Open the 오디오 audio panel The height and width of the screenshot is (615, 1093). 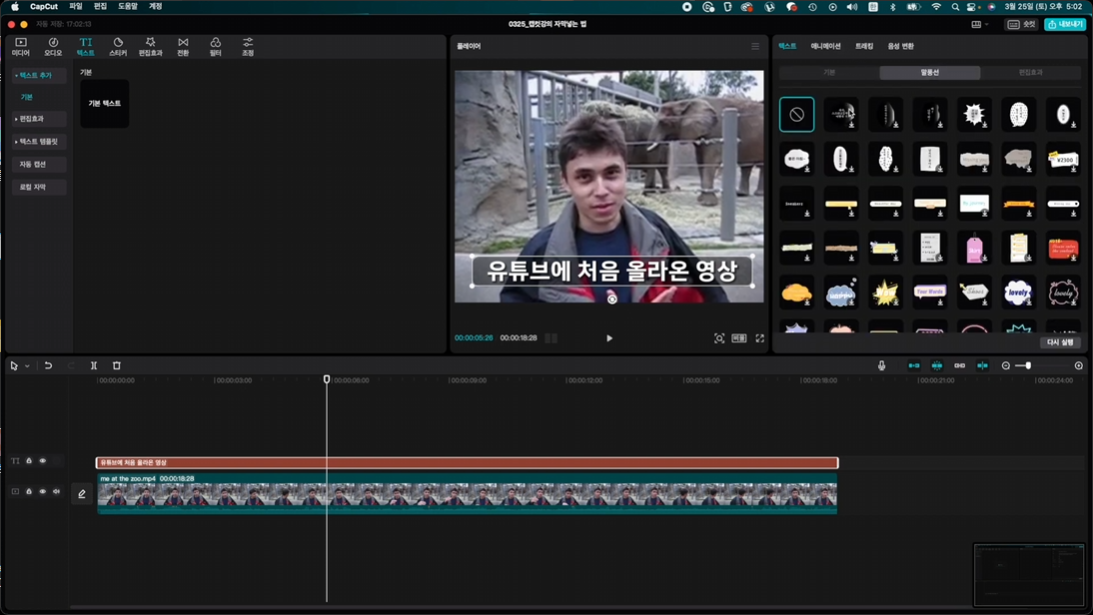(53, 47)
